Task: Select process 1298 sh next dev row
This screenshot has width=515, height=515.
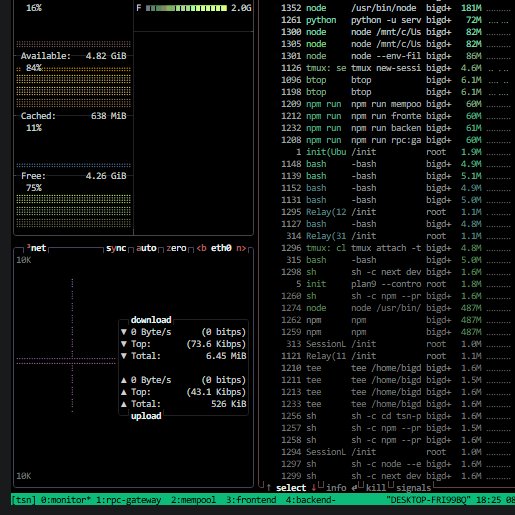Action: (x=395, y=272)
